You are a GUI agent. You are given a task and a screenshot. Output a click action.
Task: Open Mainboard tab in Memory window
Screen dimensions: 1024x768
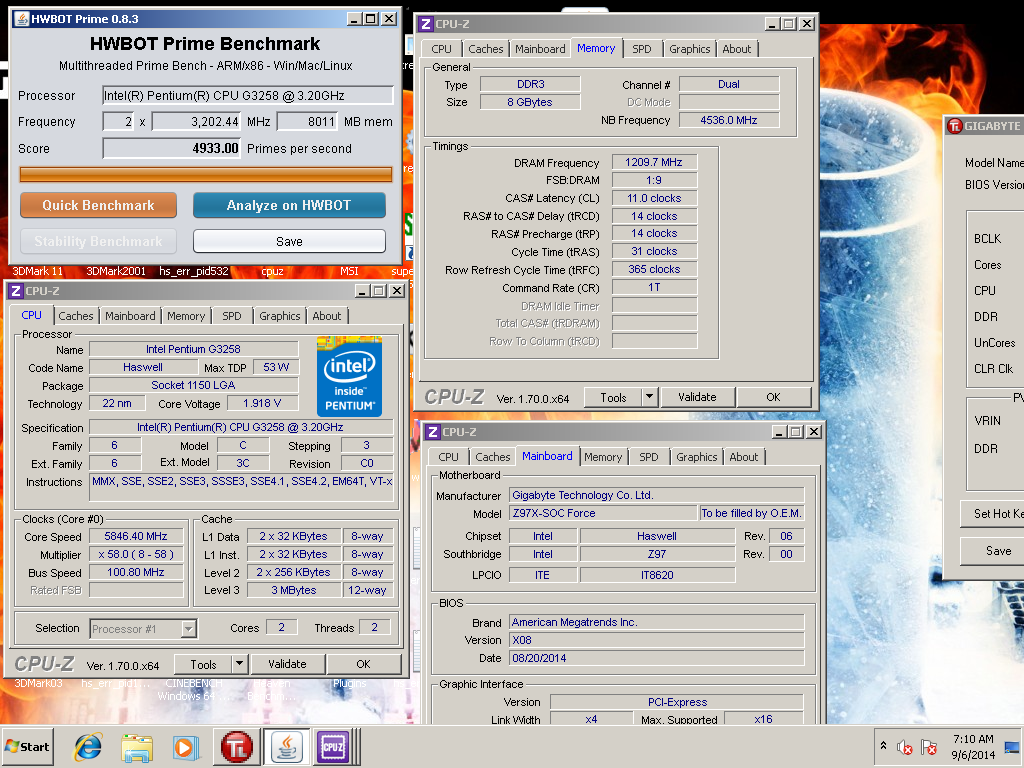coord(540,49)
